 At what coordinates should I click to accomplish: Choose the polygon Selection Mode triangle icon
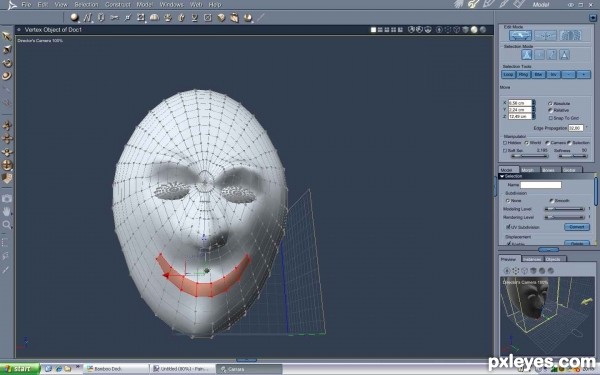(x=564, y=55)
